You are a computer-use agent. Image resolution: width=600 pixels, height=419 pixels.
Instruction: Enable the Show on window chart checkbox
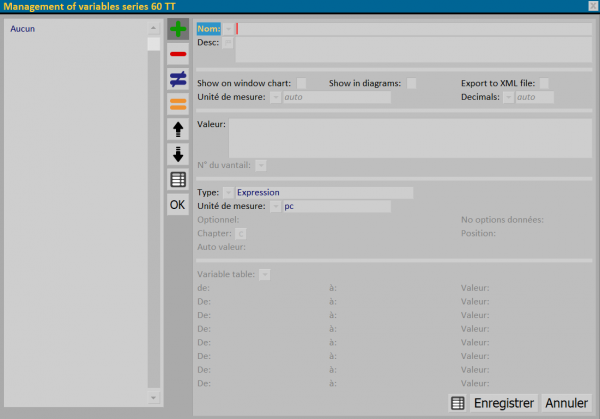[302, 83]
